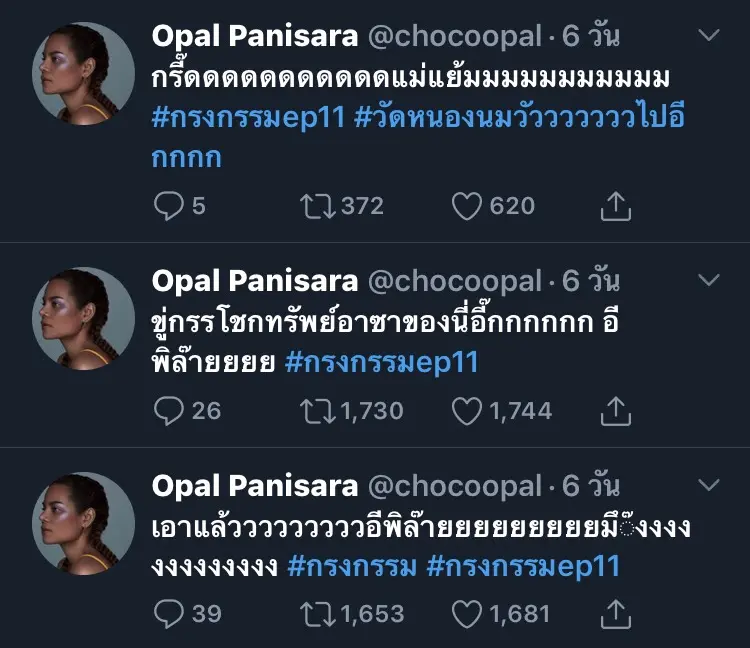
Task: Share the first tweet
Action: click(x=616, y=206)
